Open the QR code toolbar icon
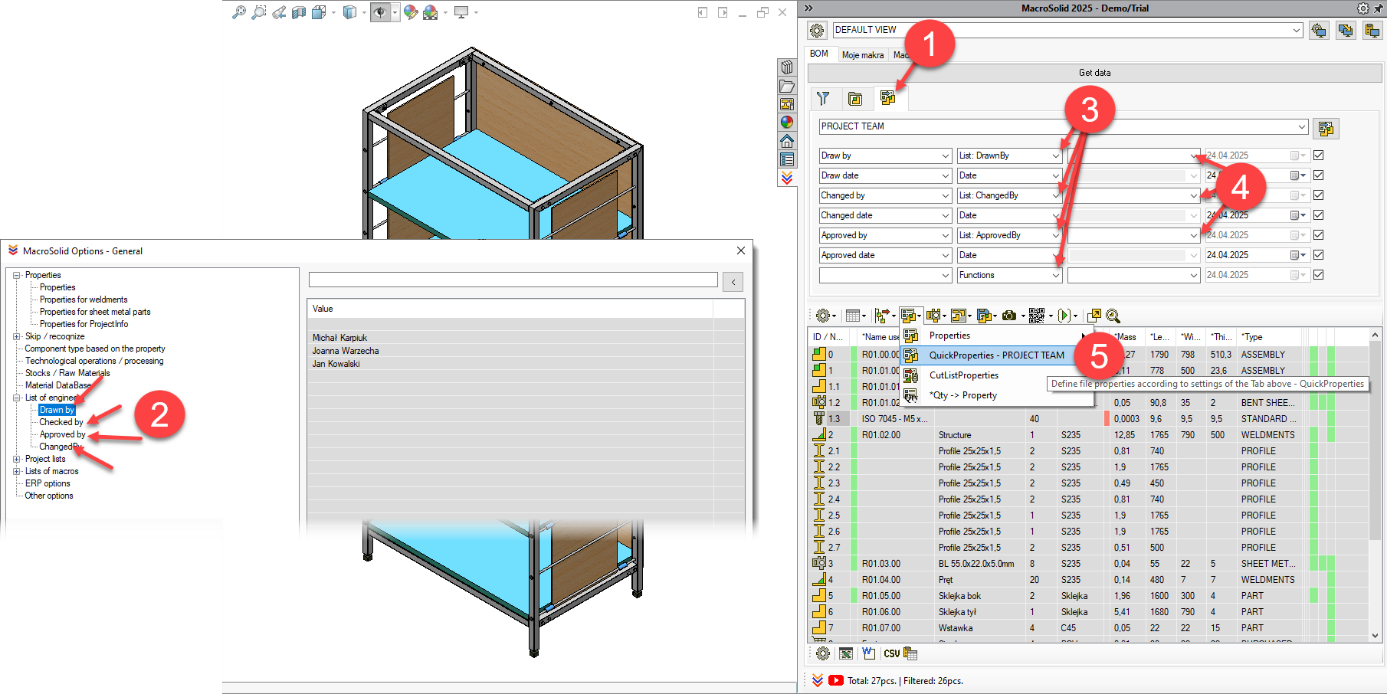Viewport: 1387px width, 694px height. (1036, 315)
